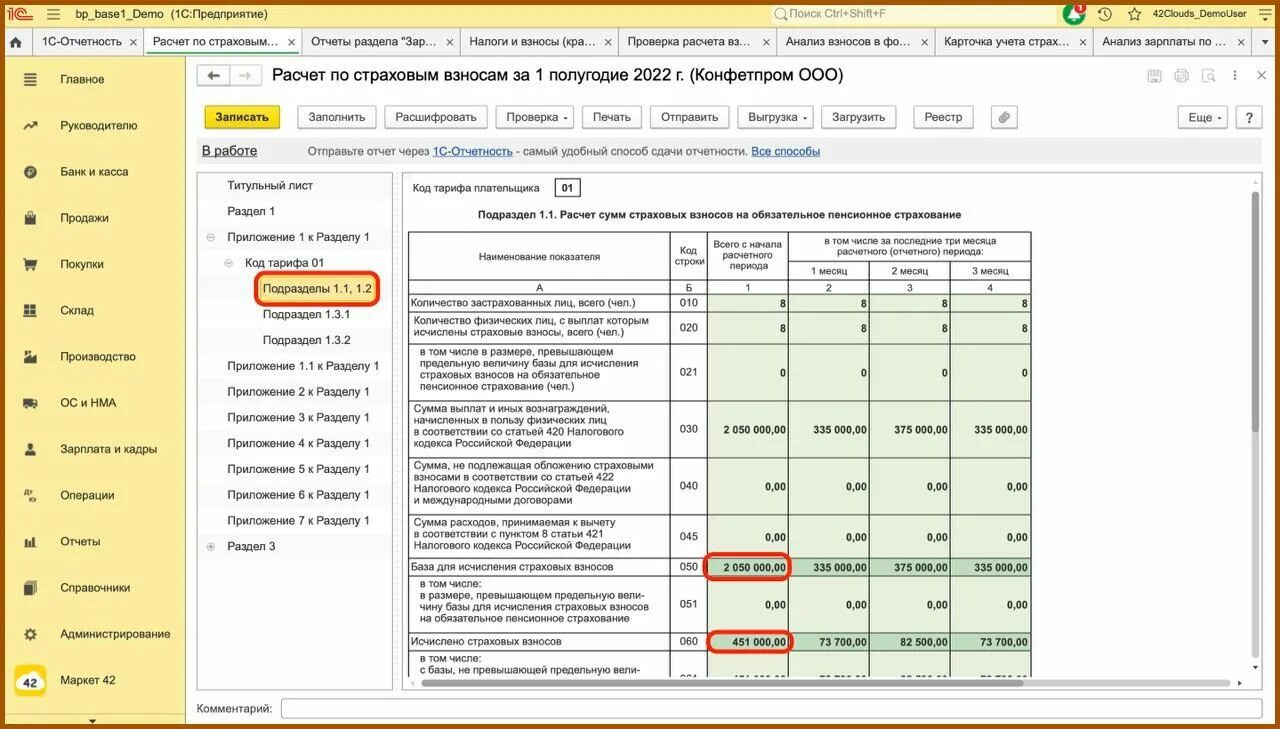Click the preview magnifier icon in header
The image size is (1280, 729).
[x=1209, y=76]
